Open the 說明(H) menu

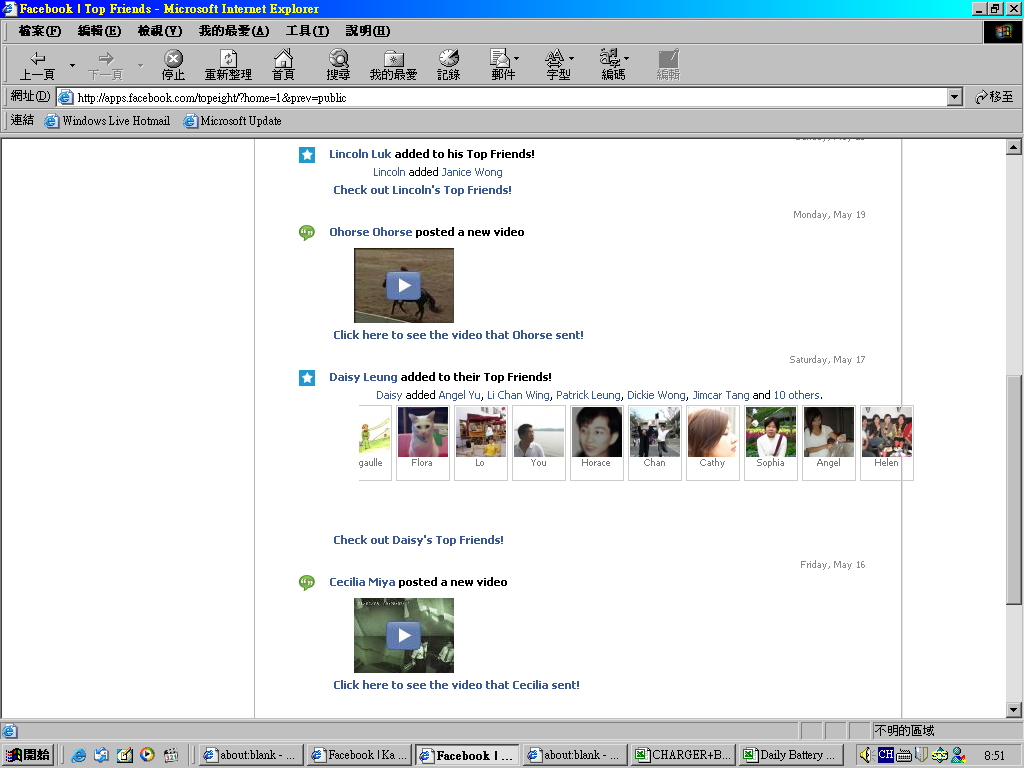368,31
